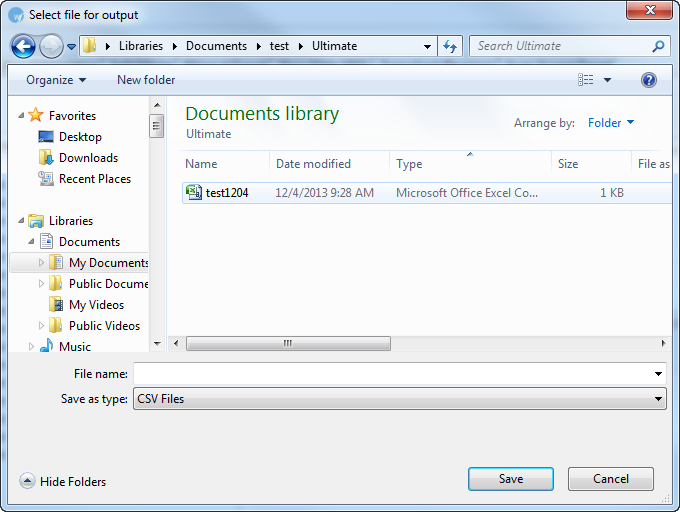
Task: Click the horizontal scrollbar in file list
Action: tap(288, 343)
